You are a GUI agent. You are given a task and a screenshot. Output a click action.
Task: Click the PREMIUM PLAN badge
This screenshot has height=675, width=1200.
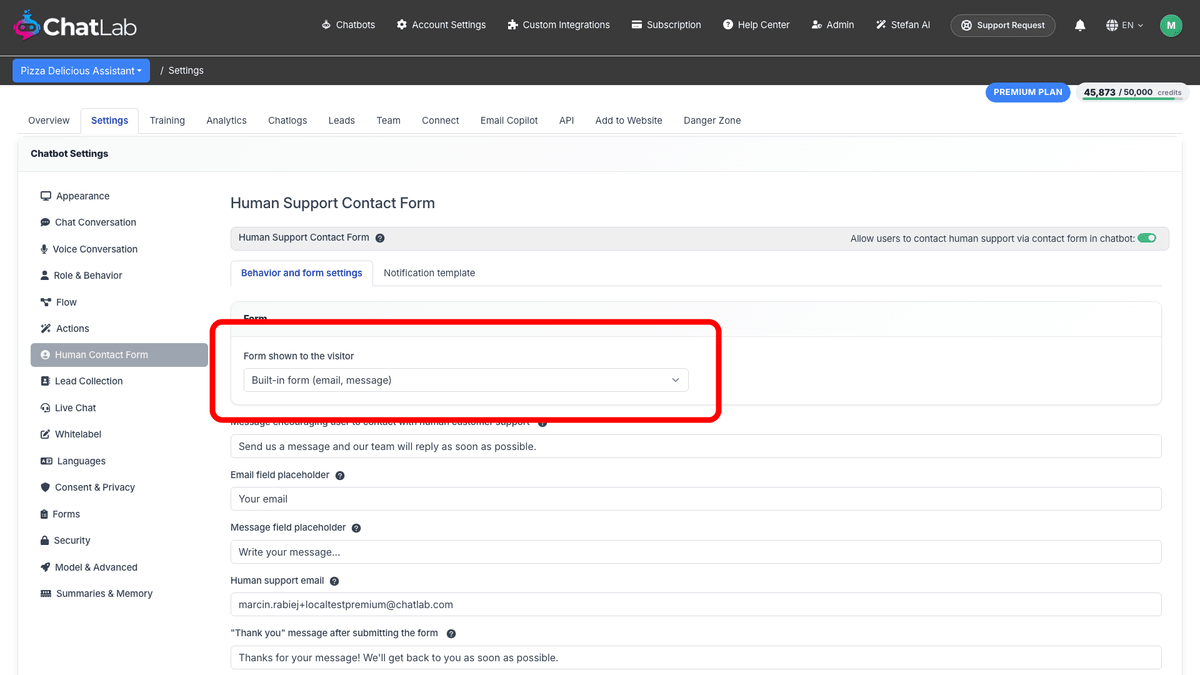(x=1028, y=92)
